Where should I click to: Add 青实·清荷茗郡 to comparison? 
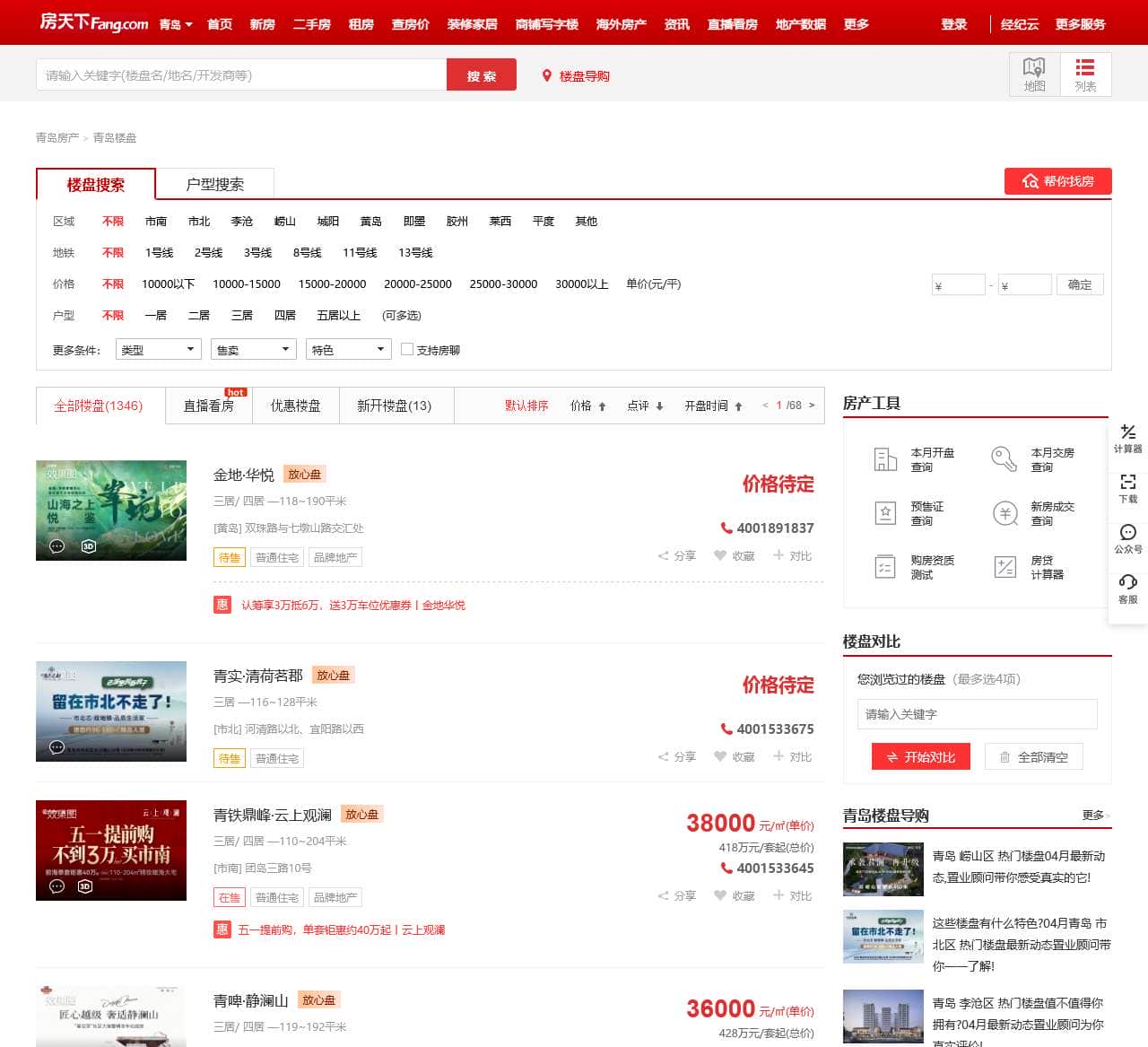click(x=792, y=757)
